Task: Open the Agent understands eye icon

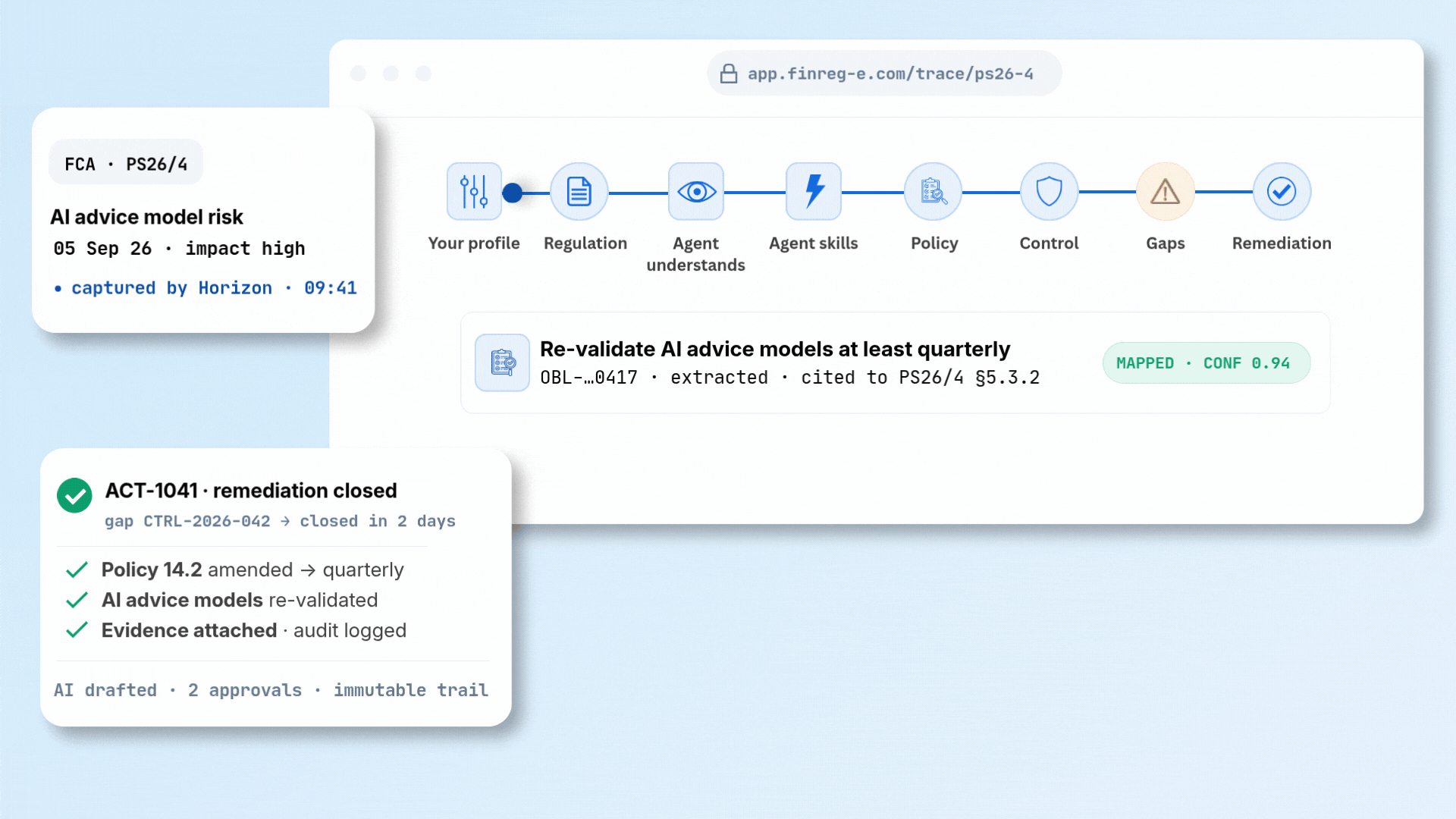Action: click(696, 191)
